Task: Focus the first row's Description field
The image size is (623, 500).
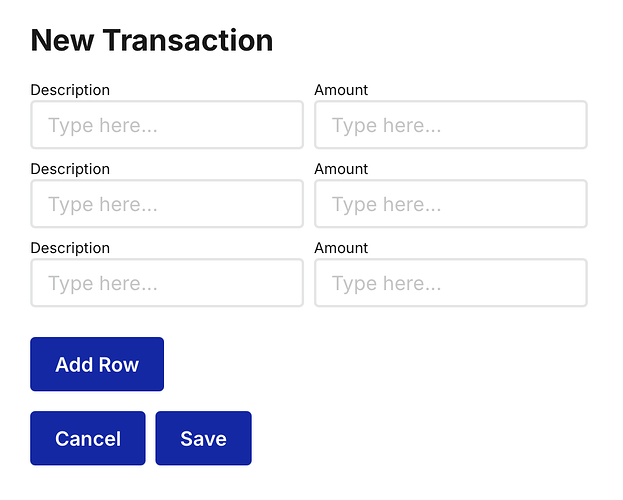Action: [x=167, y=125]
